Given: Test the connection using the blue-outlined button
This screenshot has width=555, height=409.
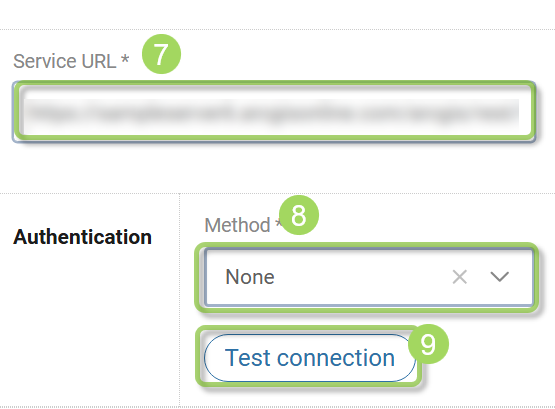Looking at the screenshot, I should click(x=310, y=358).
